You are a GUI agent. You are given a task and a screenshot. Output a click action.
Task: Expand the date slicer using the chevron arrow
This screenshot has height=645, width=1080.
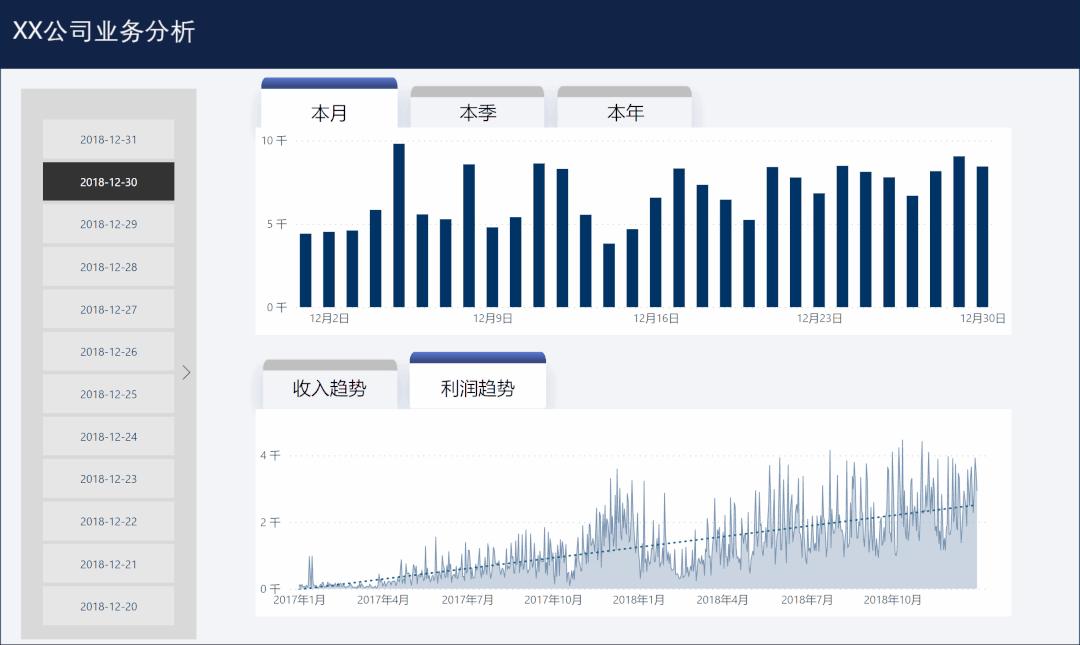(186, 372)
